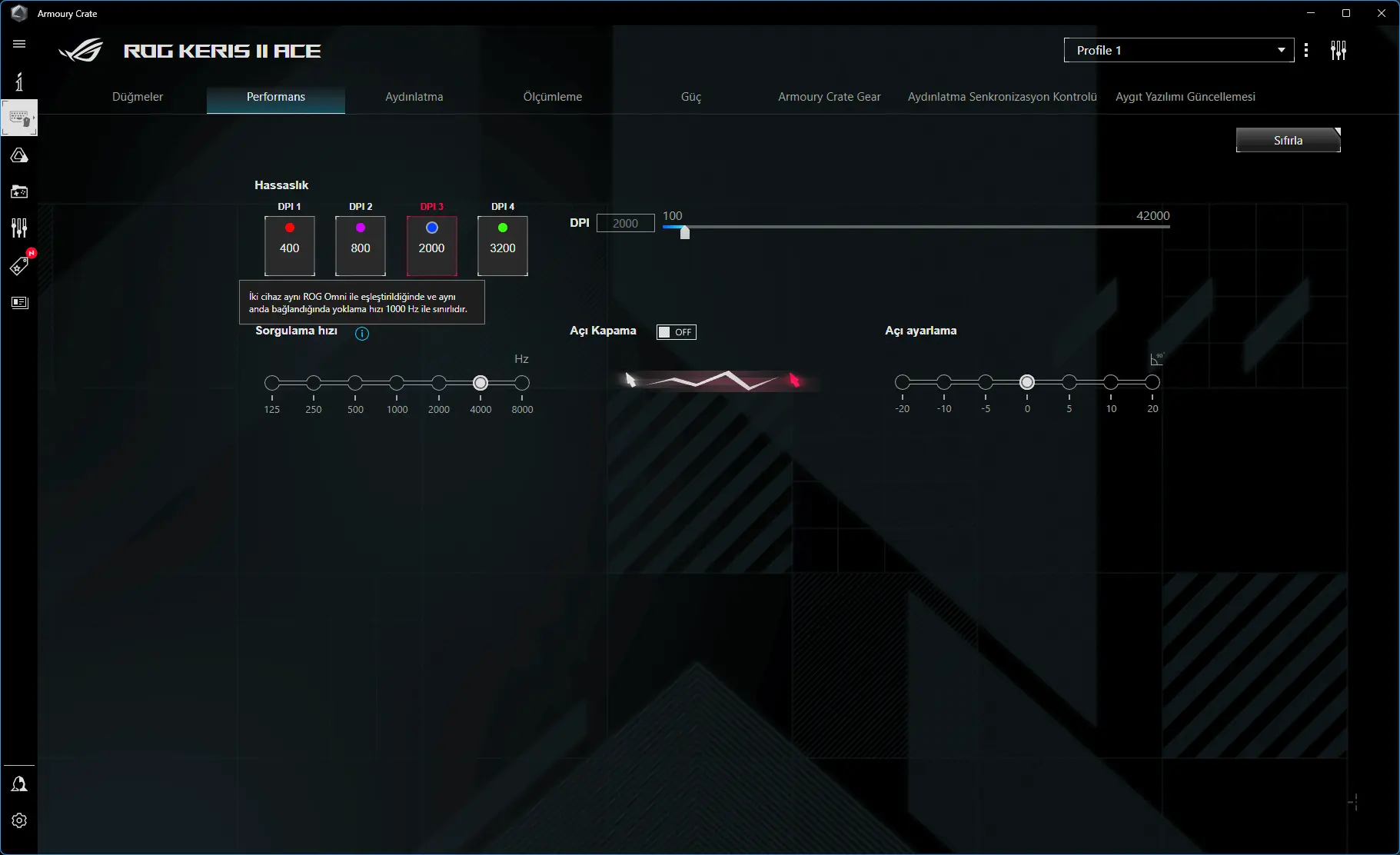Open the Aura Sync triangle sidebar icon
Image resolution: width=1400 pixels, height=855 pixels.
(19, 155)
